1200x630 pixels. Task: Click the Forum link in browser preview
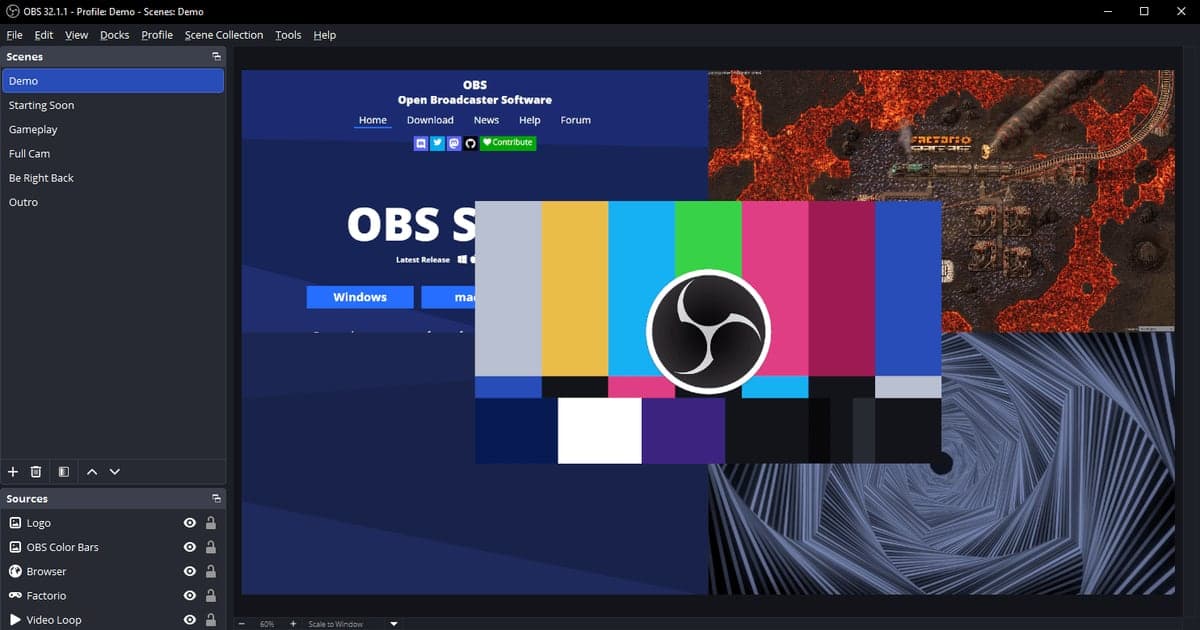coord(575,120)
